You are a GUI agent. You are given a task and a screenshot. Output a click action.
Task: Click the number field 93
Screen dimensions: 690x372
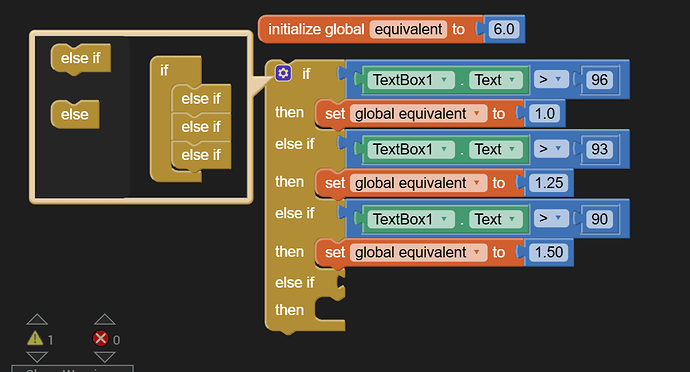599,149
